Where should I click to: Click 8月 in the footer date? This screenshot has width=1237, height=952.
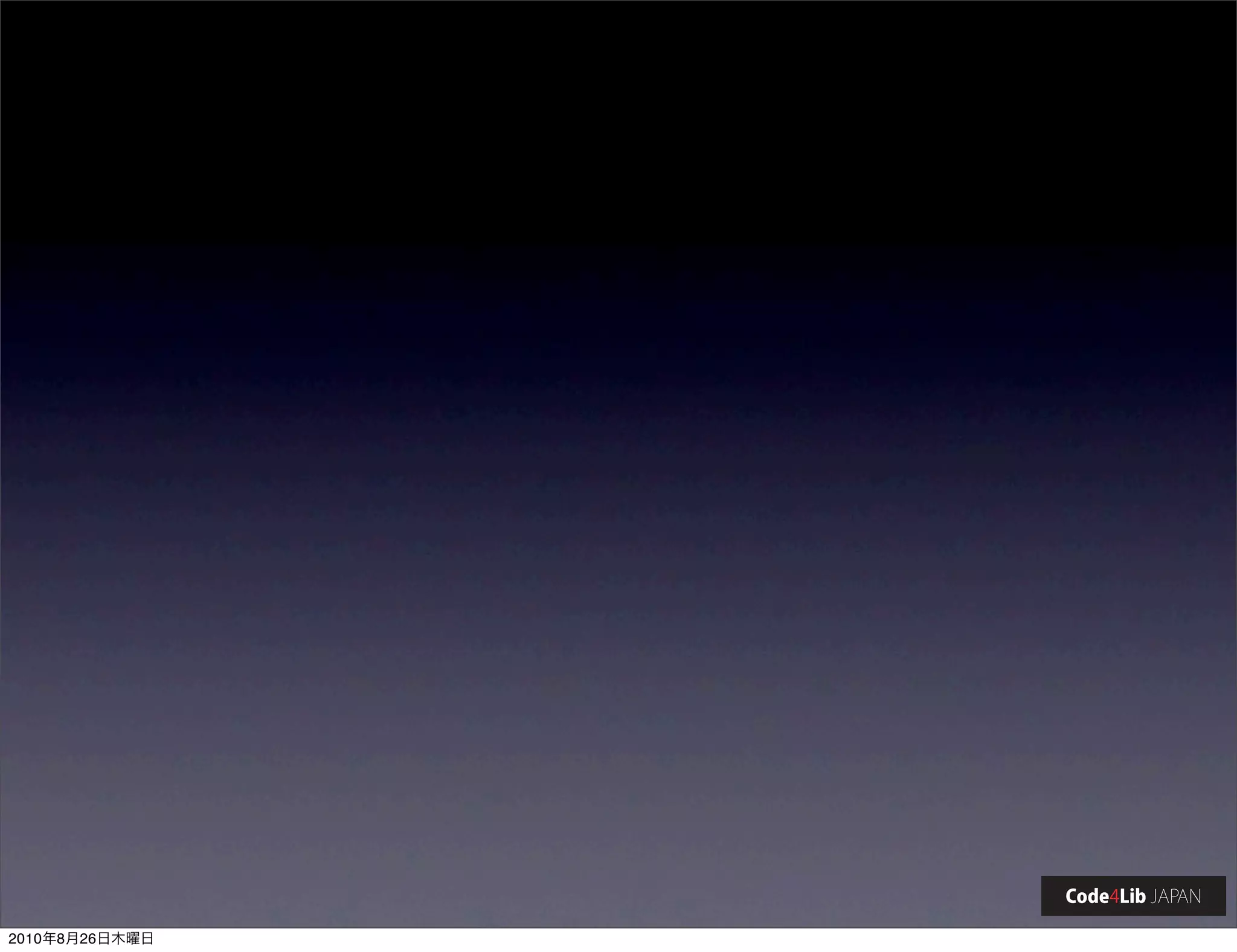click(68, 939)
